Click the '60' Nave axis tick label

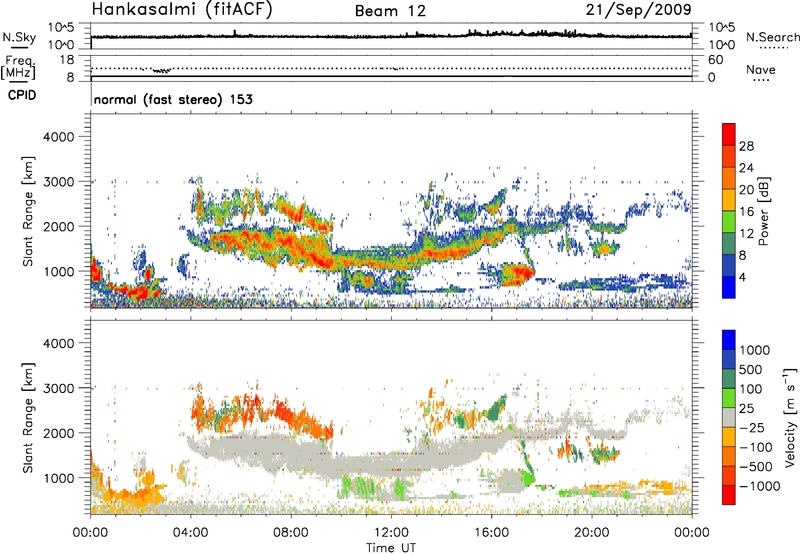click(x=715, y=60)
